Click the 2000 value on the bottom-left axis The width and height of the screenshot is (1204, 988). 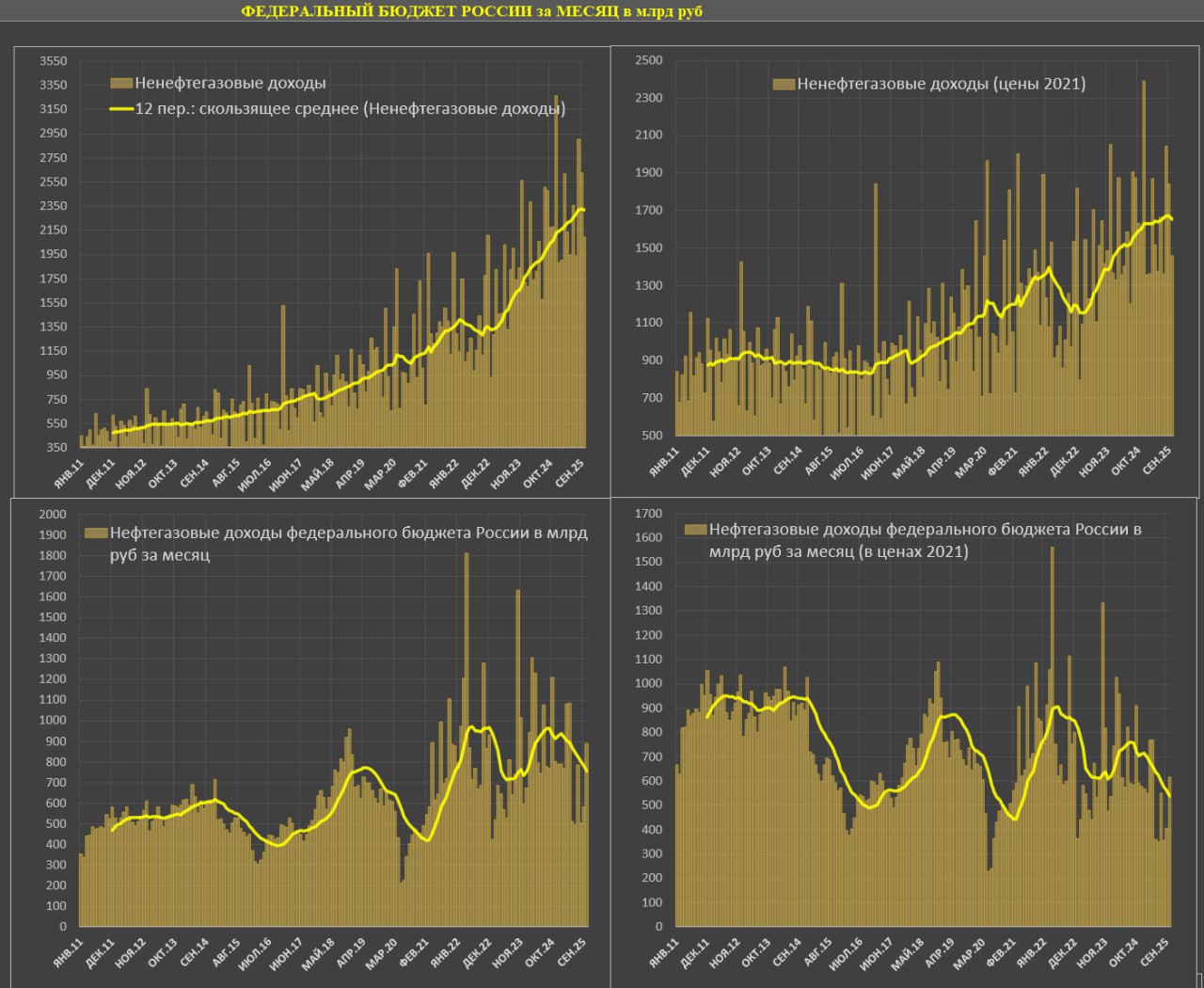(53, 514)
